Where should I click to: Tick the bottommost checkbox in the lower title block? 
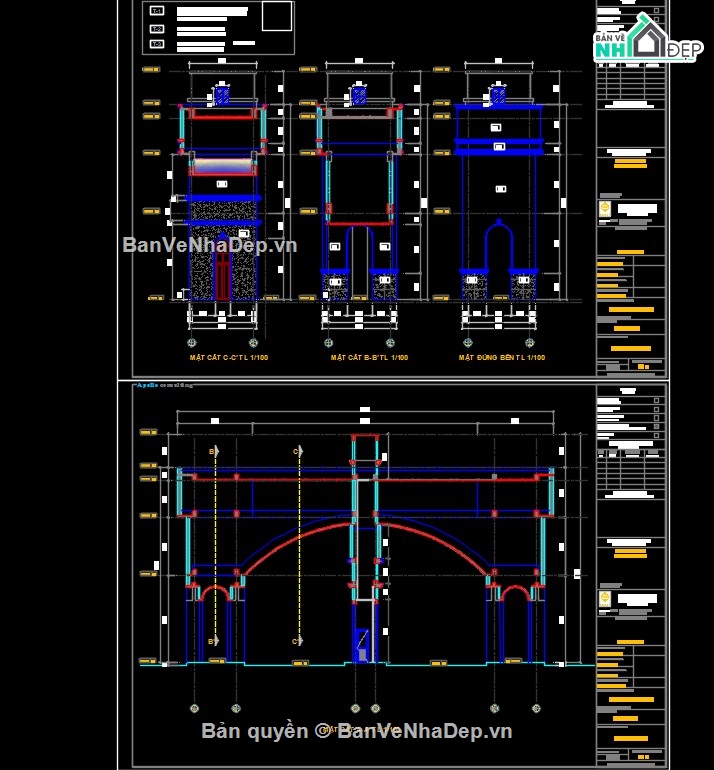coord(657,436)
